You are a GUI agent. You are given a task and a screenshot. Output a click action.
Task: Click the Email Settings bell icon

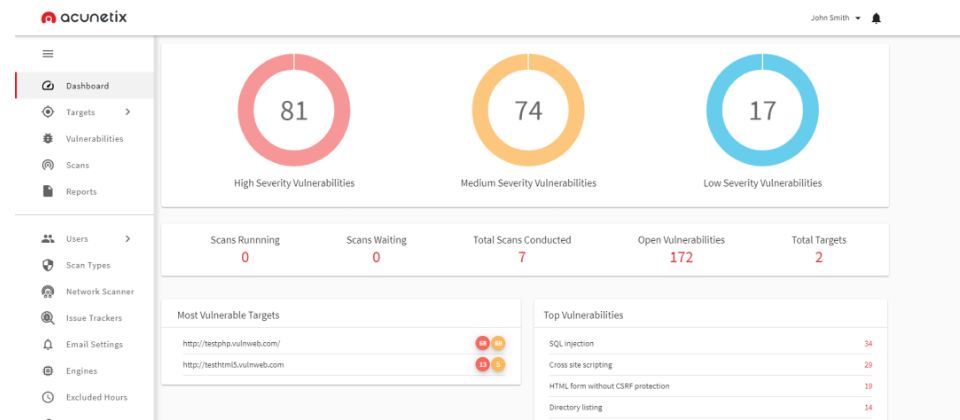pos(47,344)
